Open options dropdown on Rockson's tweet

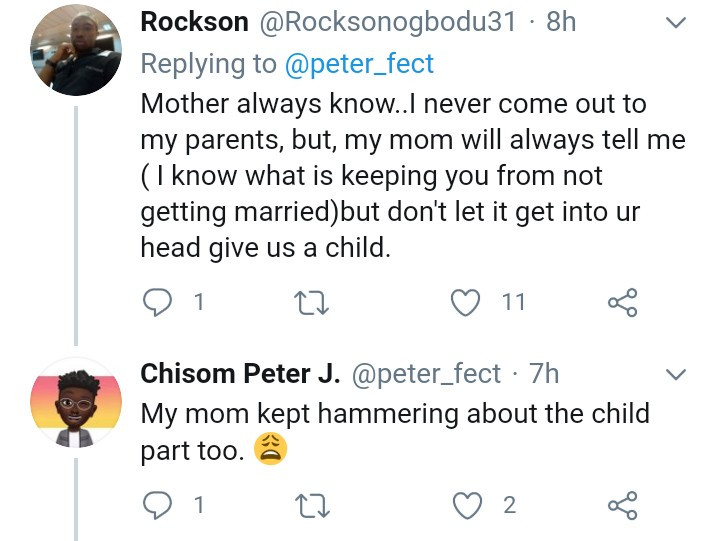[x=676, y=22]
